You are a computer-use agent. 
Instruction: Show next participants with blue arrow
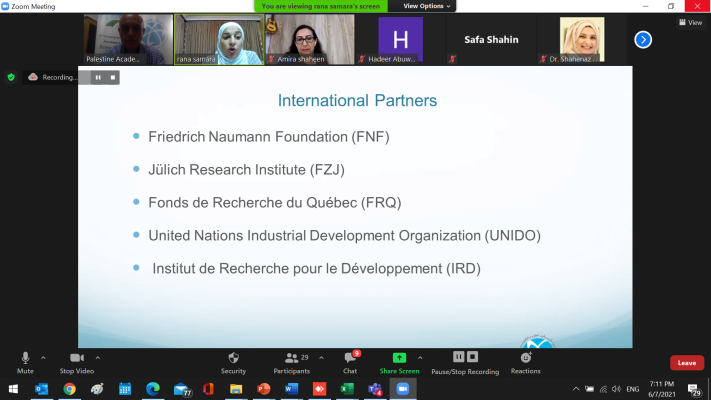coord(643,40)
